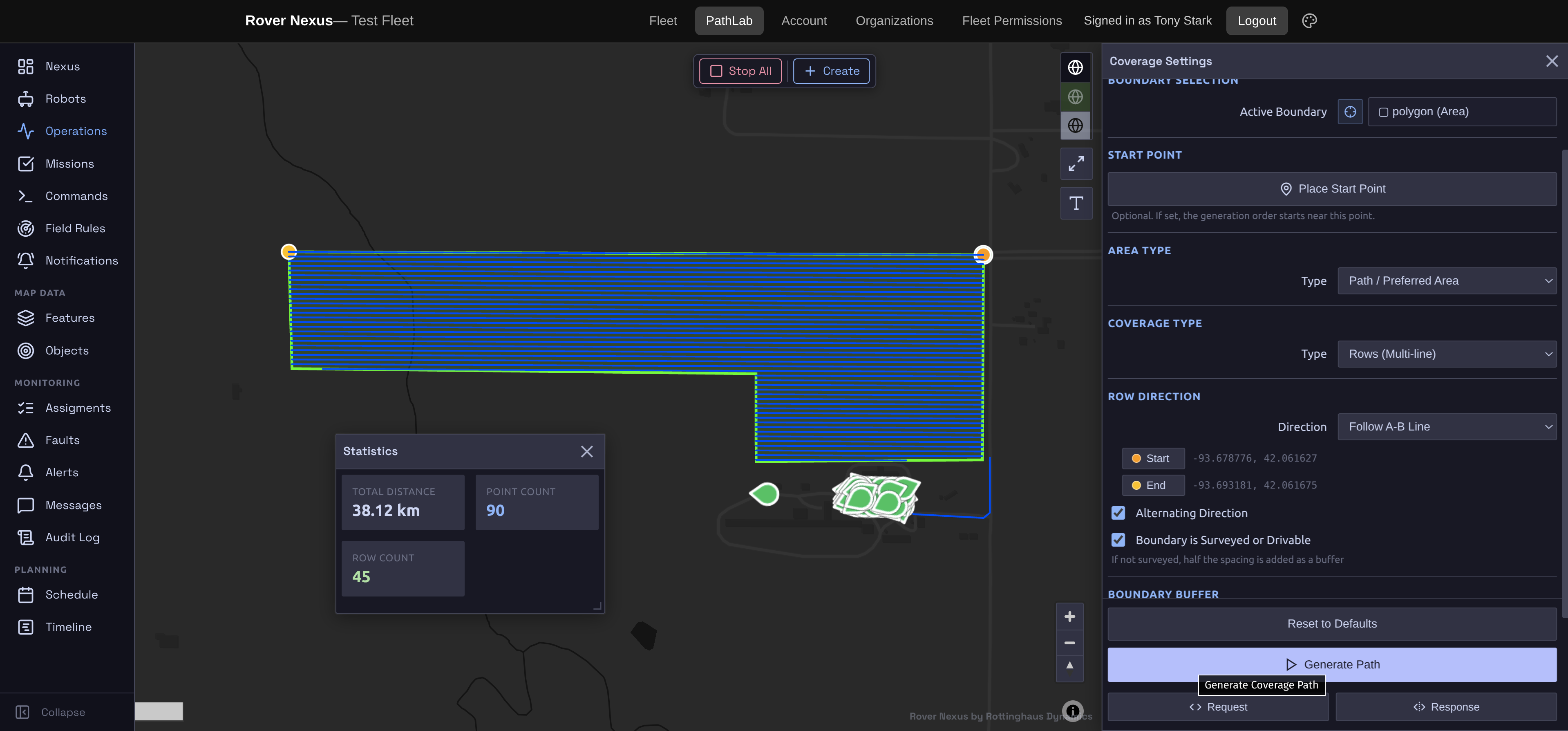Screen dimensions: 1568x731
Task: Open the theme palette icon
Action: tap(1309, 21)
